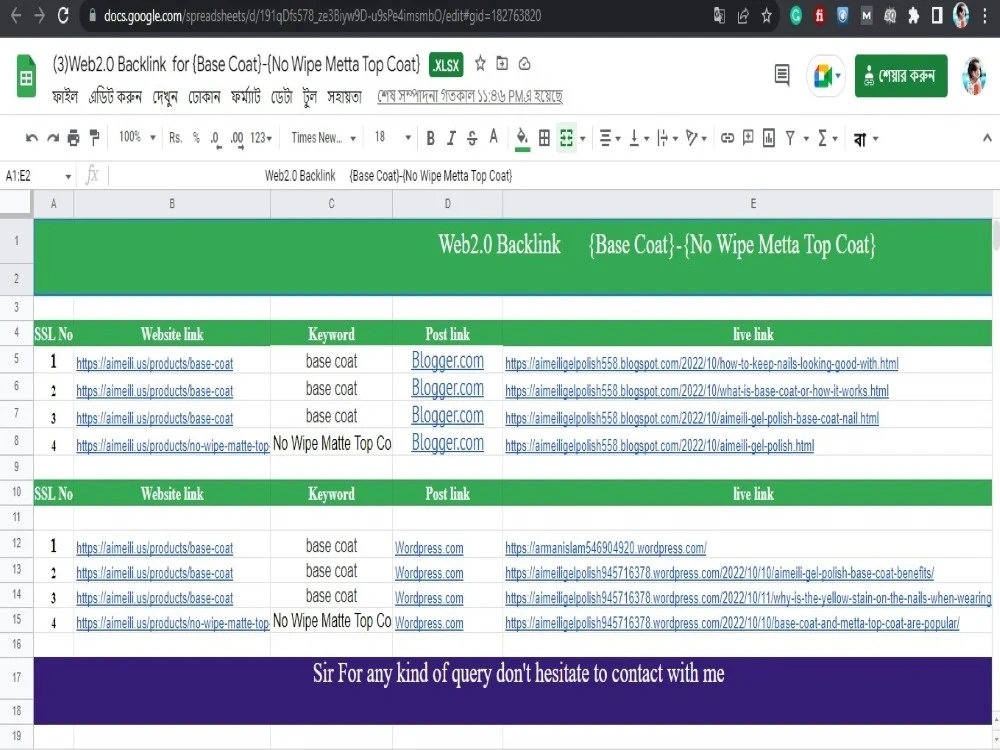The image size is (1000, 750).
Task: Open the Blogger.com link in row 5
Action: pos(447,360)
